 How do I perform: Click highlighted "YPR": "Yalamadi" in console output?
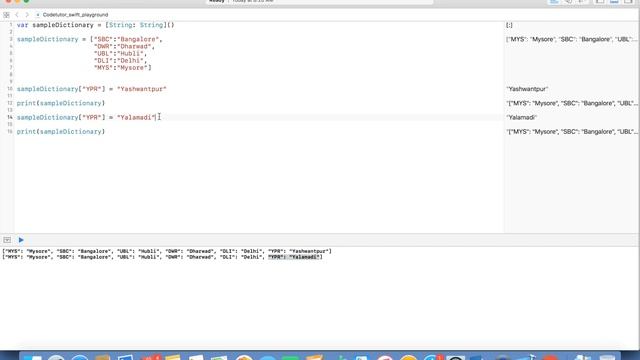(294, 257)
